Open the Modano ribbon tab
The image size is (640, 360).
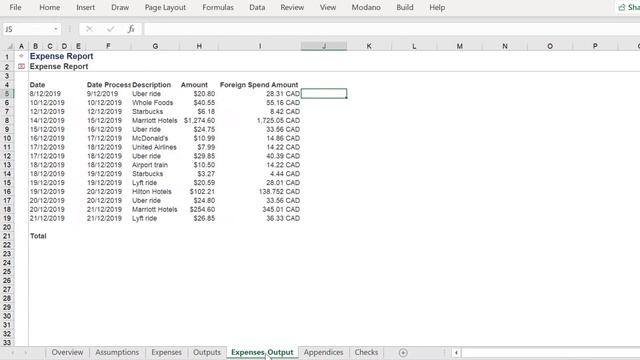click(366, 7)
